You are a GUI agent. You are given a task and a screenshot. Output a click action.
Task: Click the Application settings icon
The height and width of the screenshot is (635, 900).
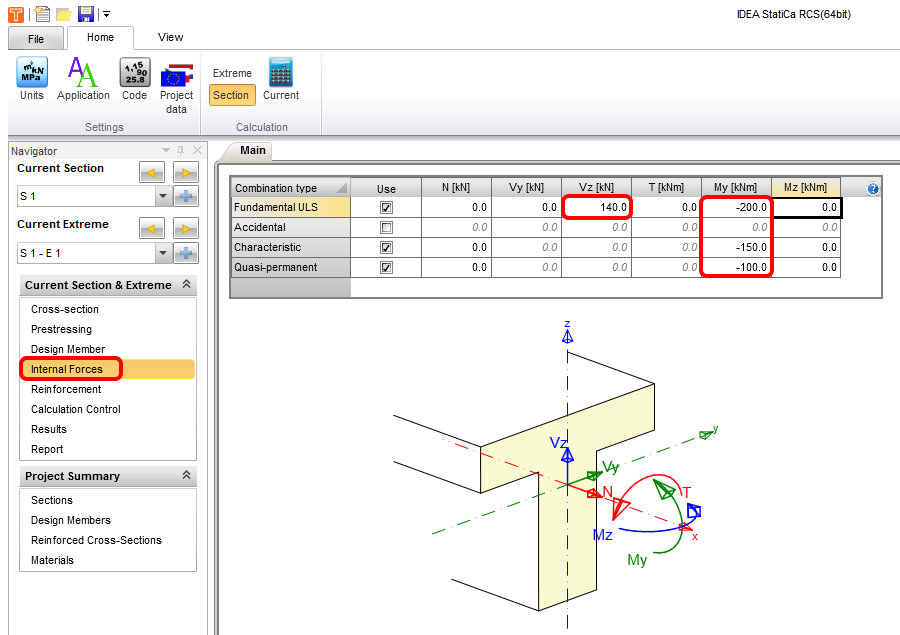pos(83,73)
